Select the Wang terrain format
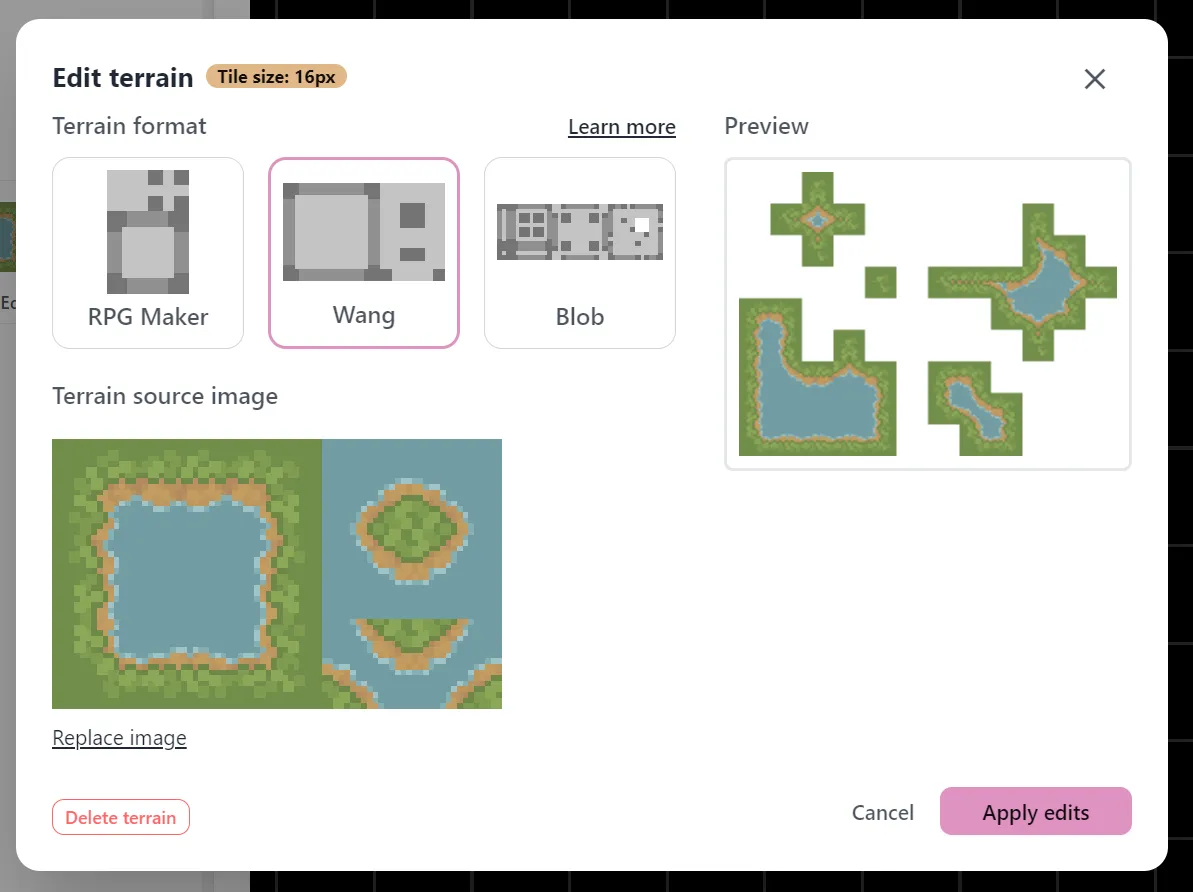 tap(364, 253)
